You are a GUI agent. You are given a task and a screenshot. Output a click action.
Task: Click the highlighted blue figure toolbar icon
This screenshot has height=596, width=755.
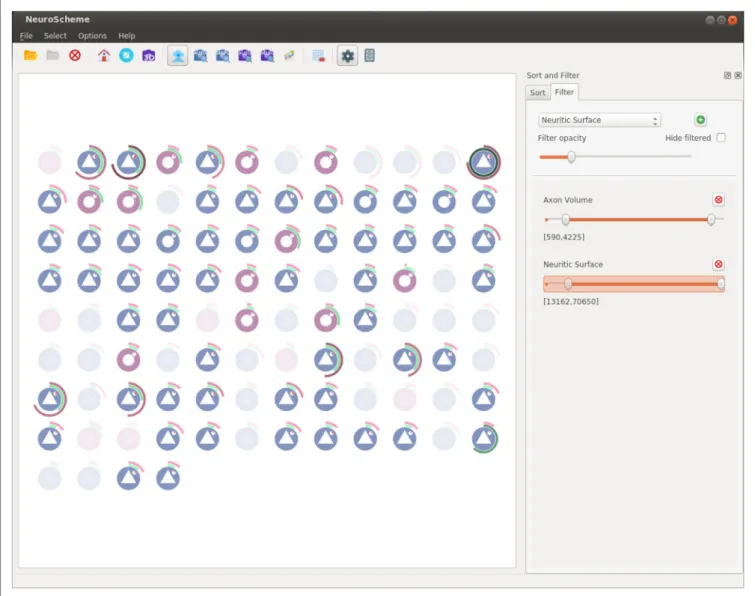point(178,56)
